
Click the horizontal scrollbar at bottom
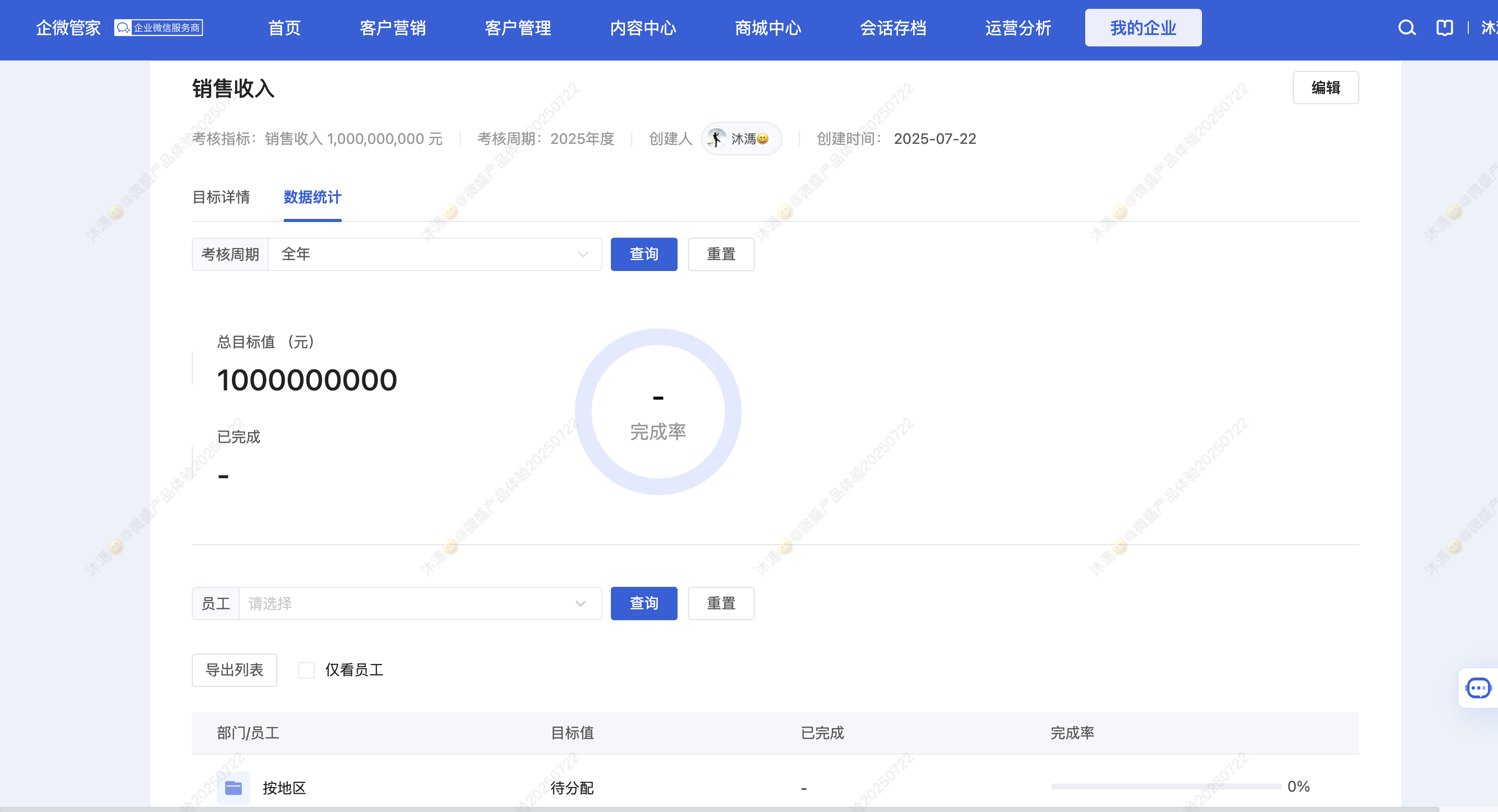point(719,809)
